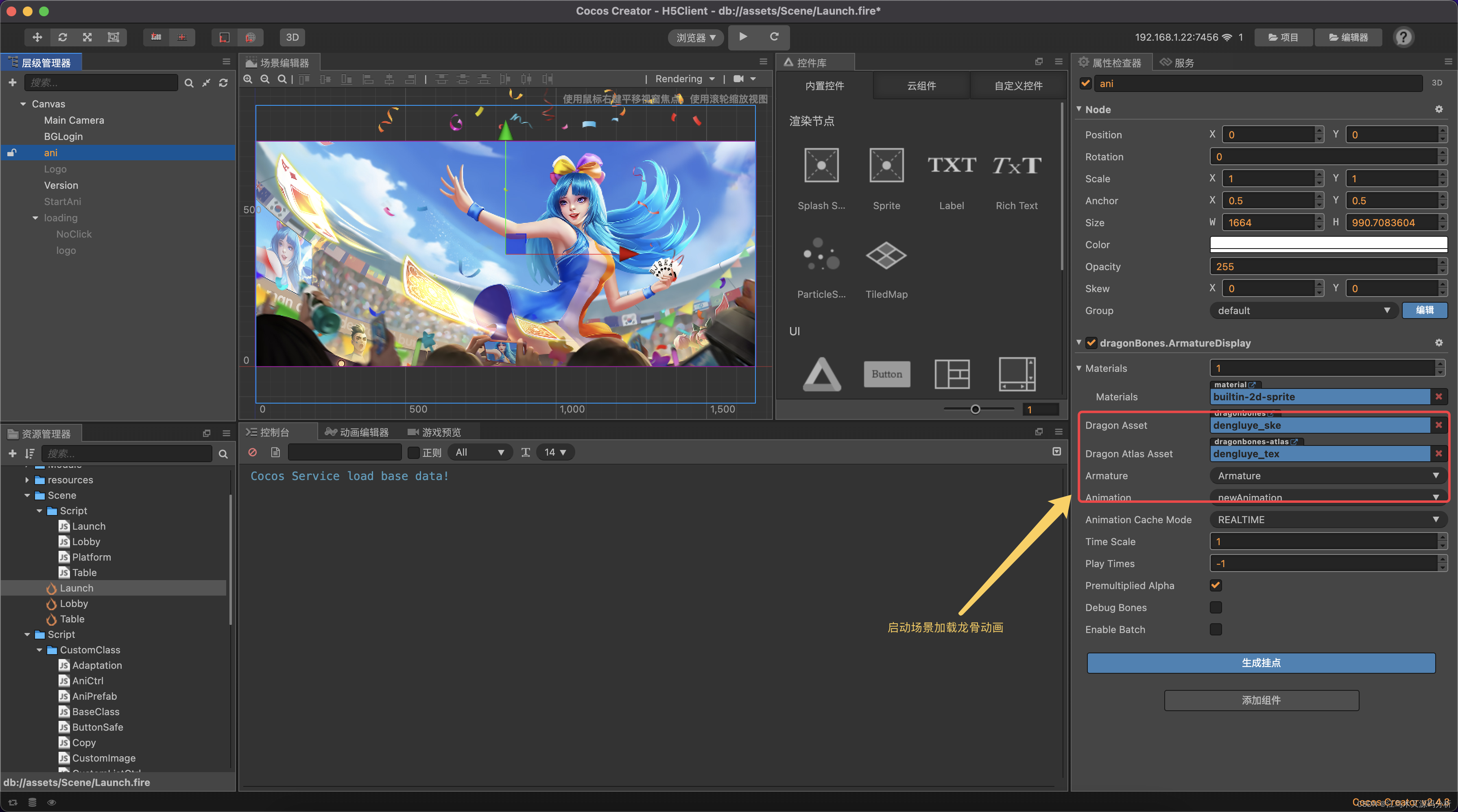This screenshot has height=812, width=1458.
Task: Zoom out the scene editor
Action: [265, 79]
